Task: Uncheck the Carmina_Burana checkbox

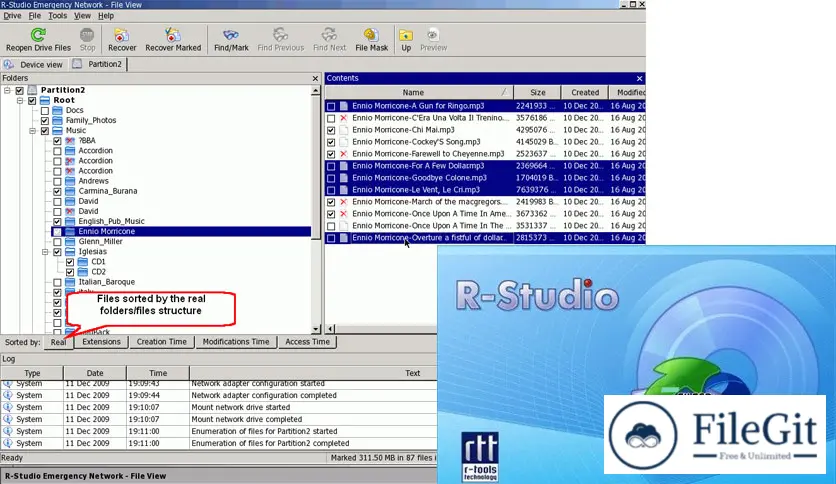Action: coord(57,191)
